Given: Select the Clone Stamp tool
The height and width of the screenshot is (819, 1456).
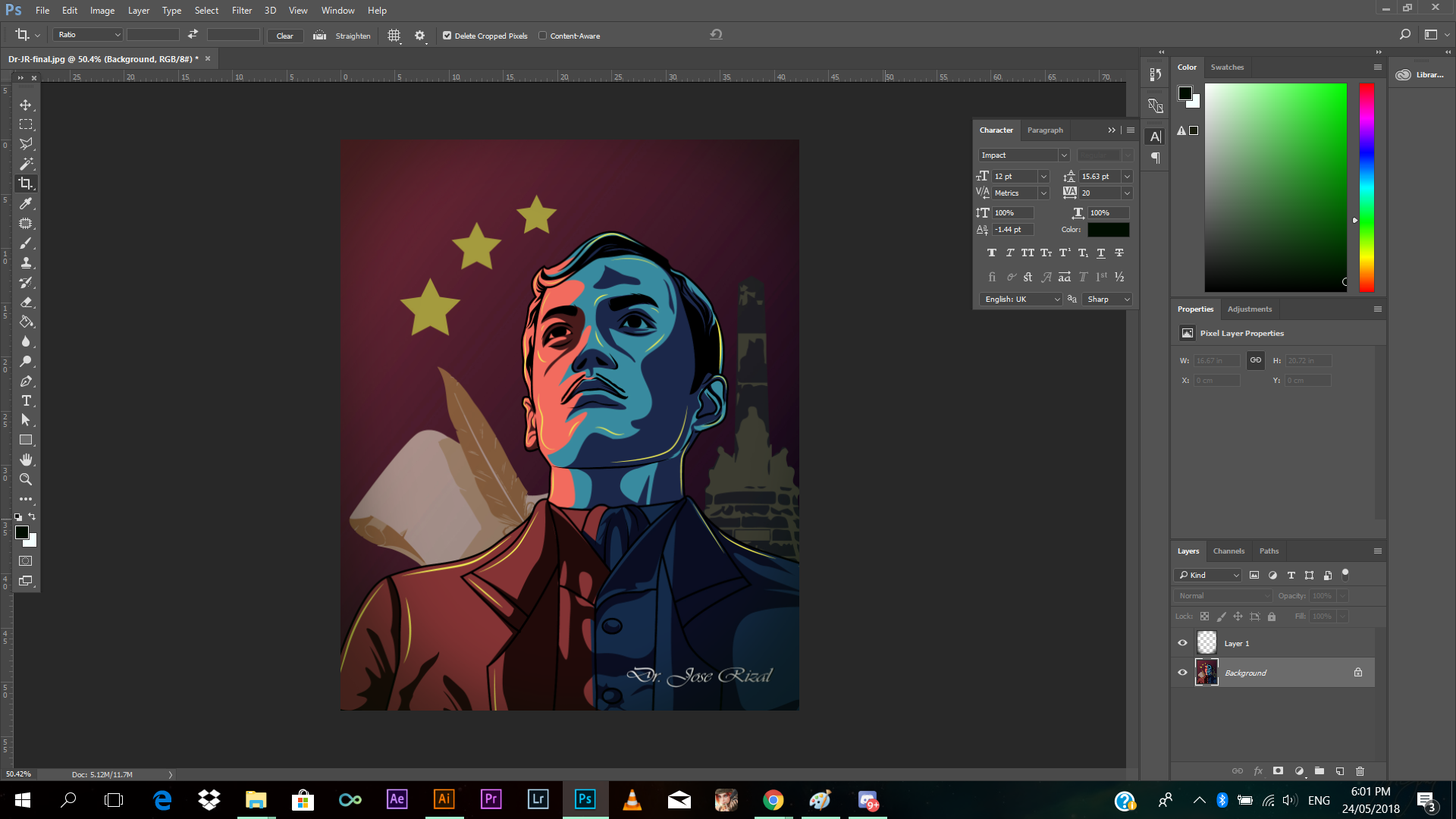Looking at the screenshot, I should pyautogui.click(x=26, y=262).
